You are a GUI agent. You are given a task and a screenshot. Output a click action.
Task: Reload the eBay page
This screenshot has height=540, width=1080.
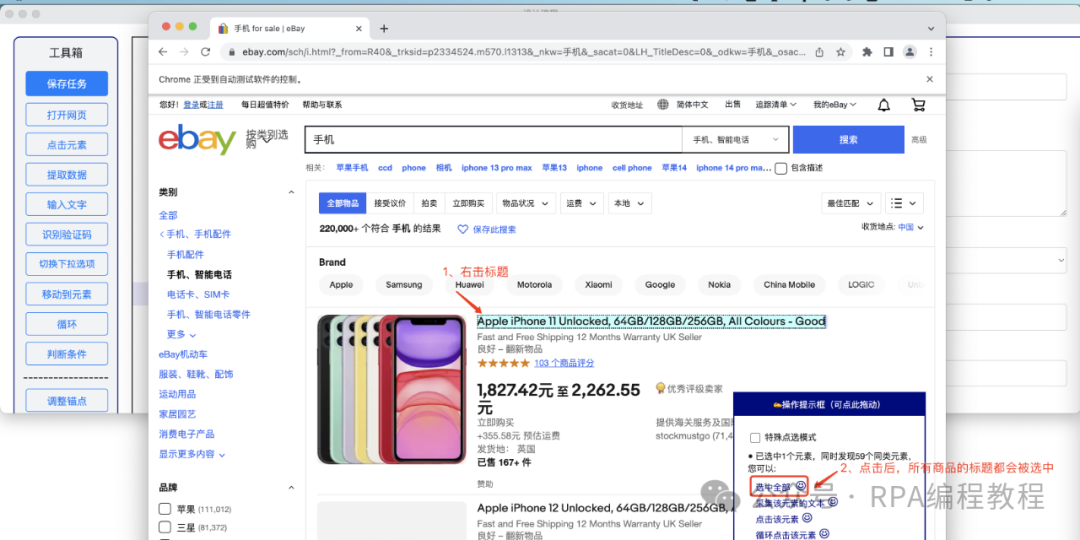[x=205, y=52]
